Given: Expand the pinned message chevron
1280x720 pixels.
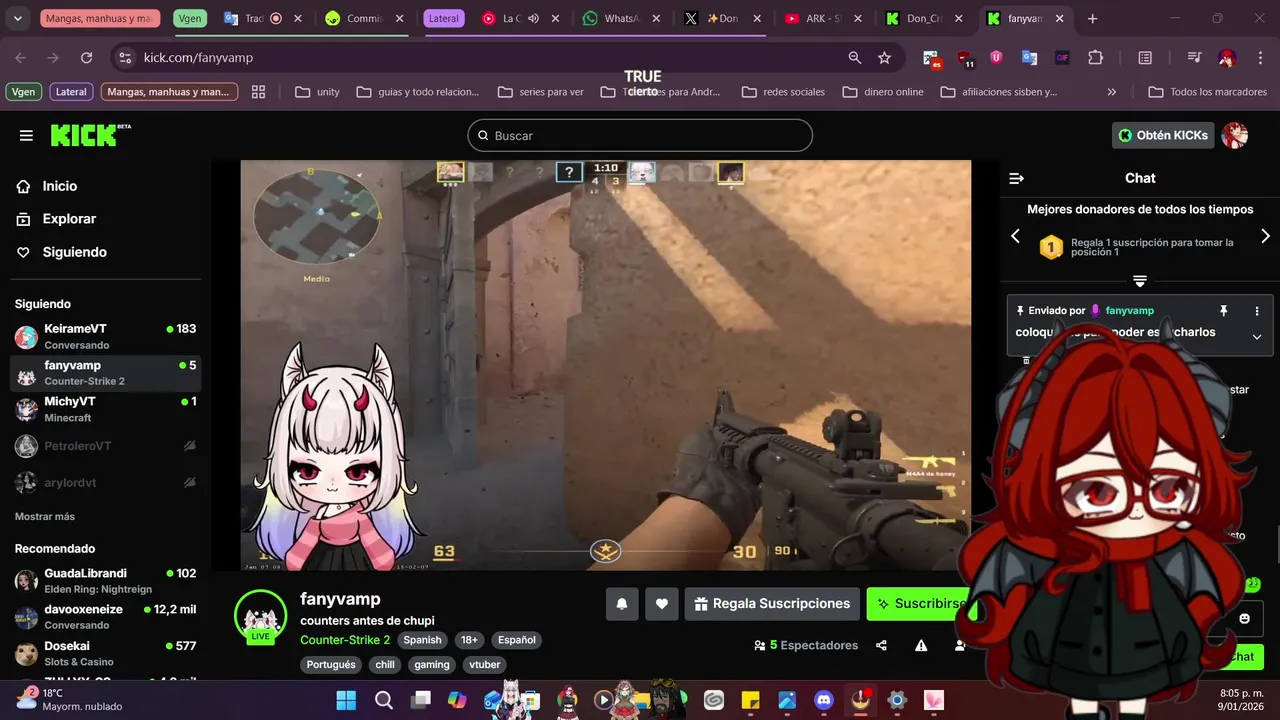Looking at the screenshot, I should click(1257, 337).
